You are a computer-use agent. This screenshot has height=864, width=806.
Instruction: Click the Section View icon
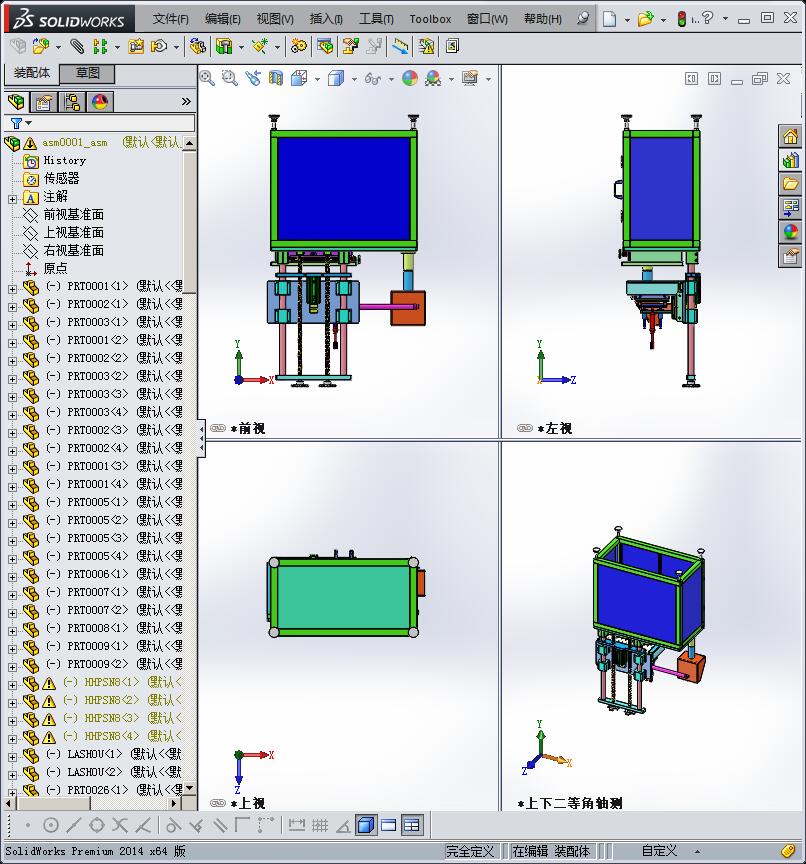[275, 78]
